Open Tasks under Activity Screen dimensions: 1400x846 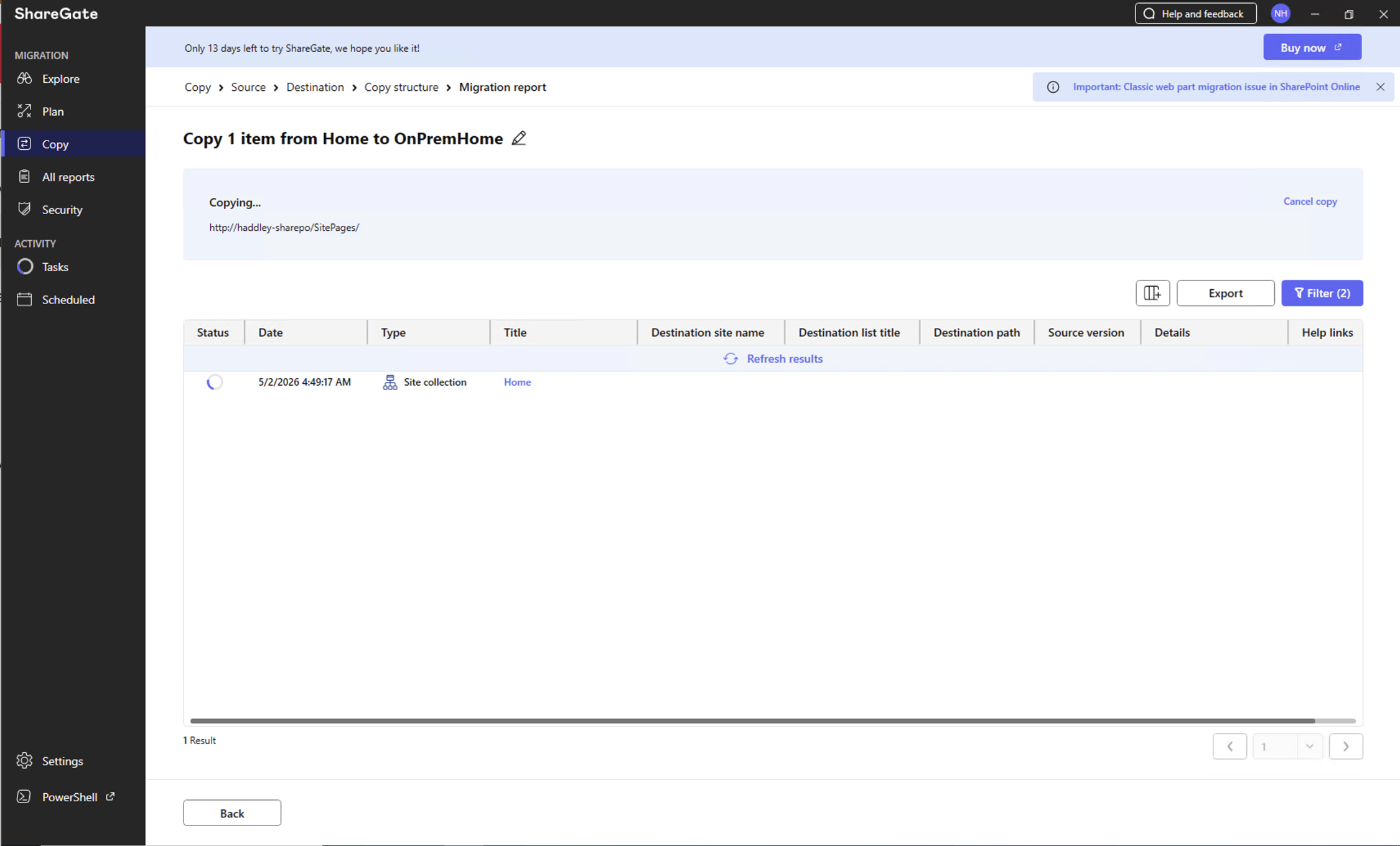tap(73, 267)
